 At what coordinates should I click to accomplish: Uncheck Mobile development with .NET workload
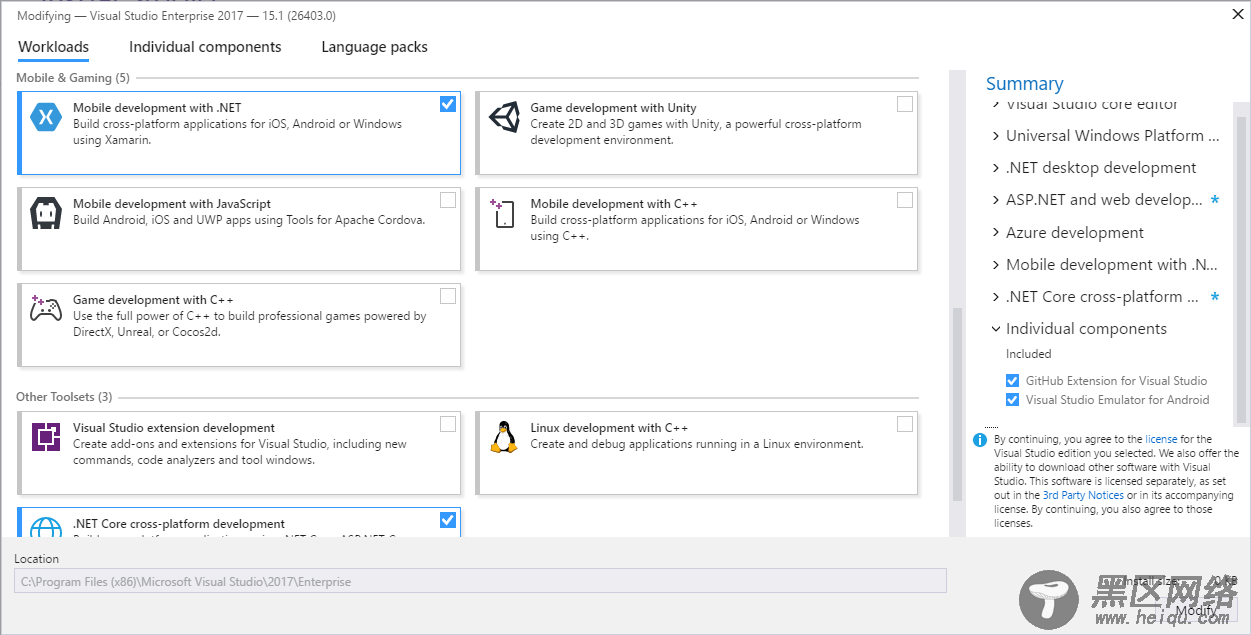[x=448, y=104]
